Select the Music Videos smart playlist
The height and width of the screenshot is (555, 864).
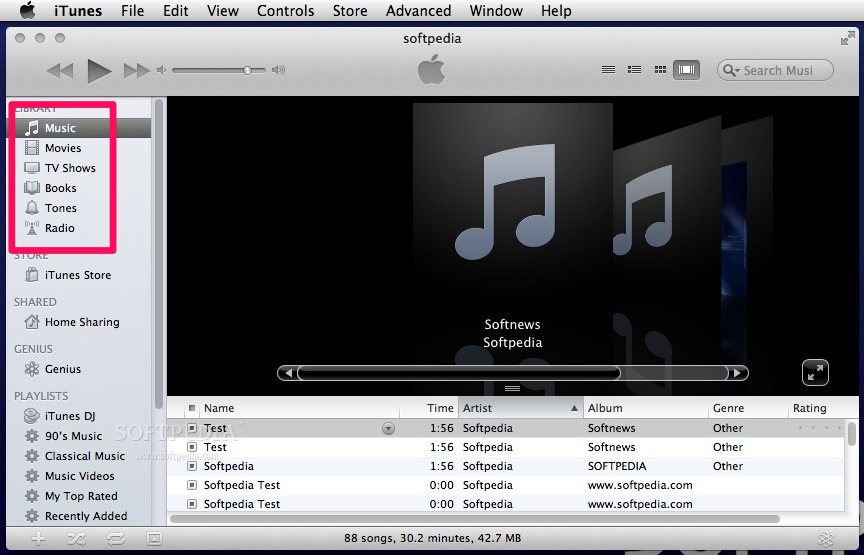(x=79, y=476)
